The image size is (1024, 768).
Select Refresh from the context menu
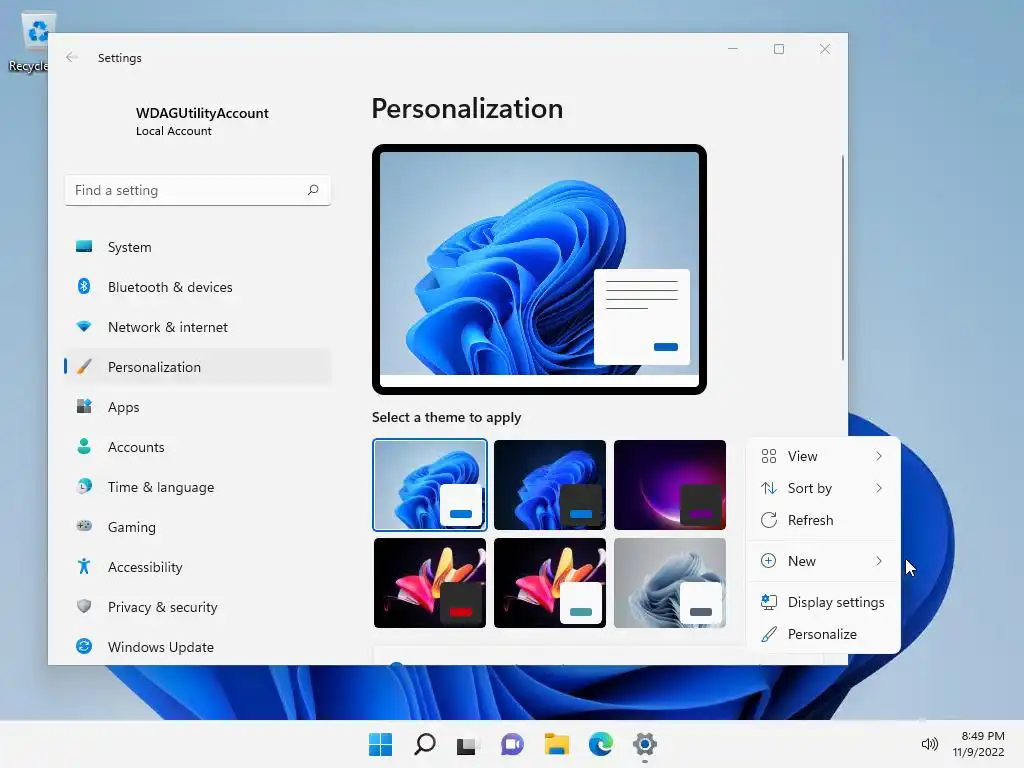823,520
